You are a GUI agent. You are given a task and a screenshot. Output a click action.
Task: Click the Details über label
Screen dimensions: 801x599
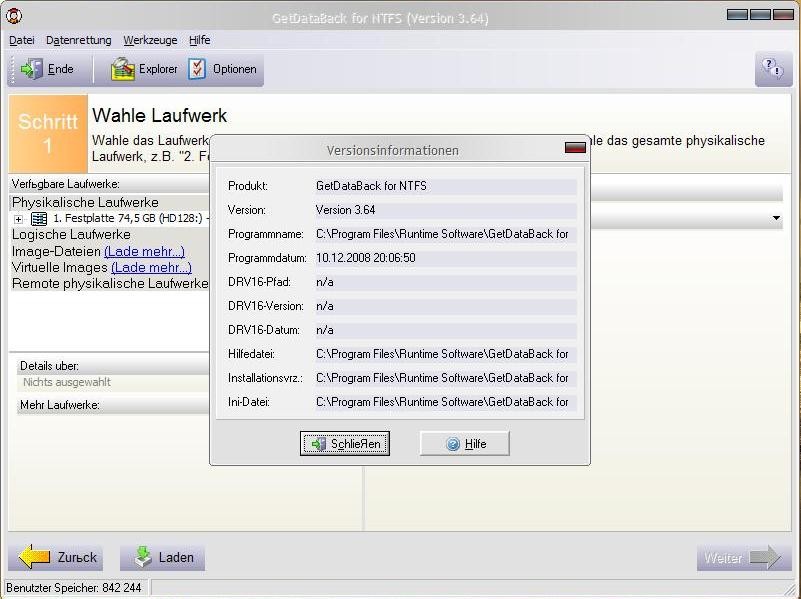tap(49, 366)
